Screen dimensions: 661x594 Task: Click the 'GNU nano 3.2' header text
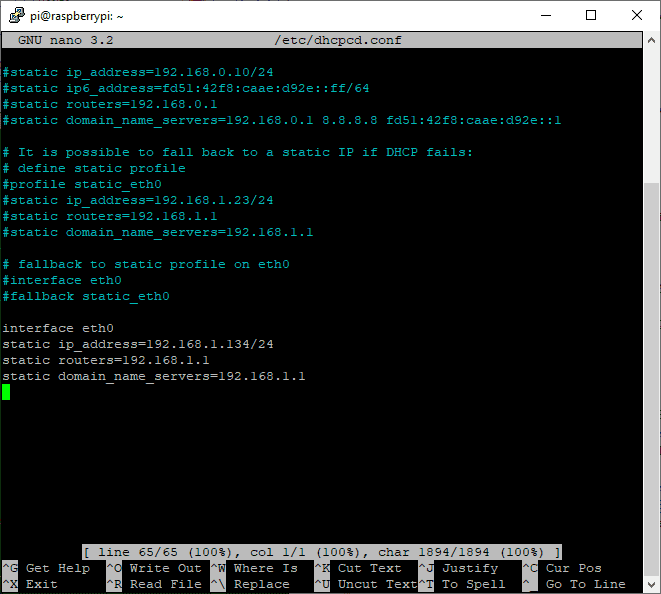[x=65, y=40]
